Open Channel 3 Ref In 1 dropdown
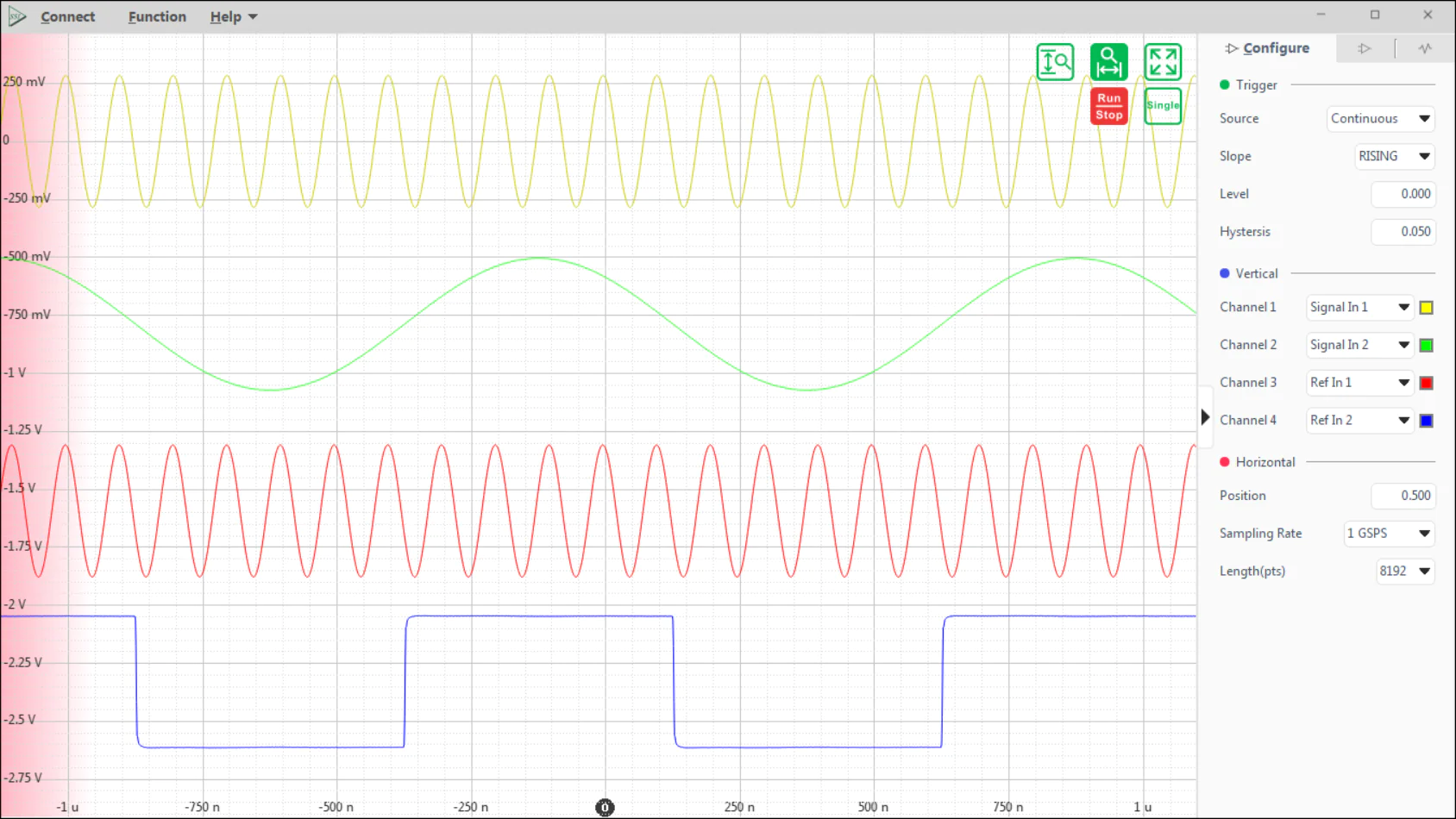Image resolution: width=1456 pixels, height=819 pixels. (1359, 383)
